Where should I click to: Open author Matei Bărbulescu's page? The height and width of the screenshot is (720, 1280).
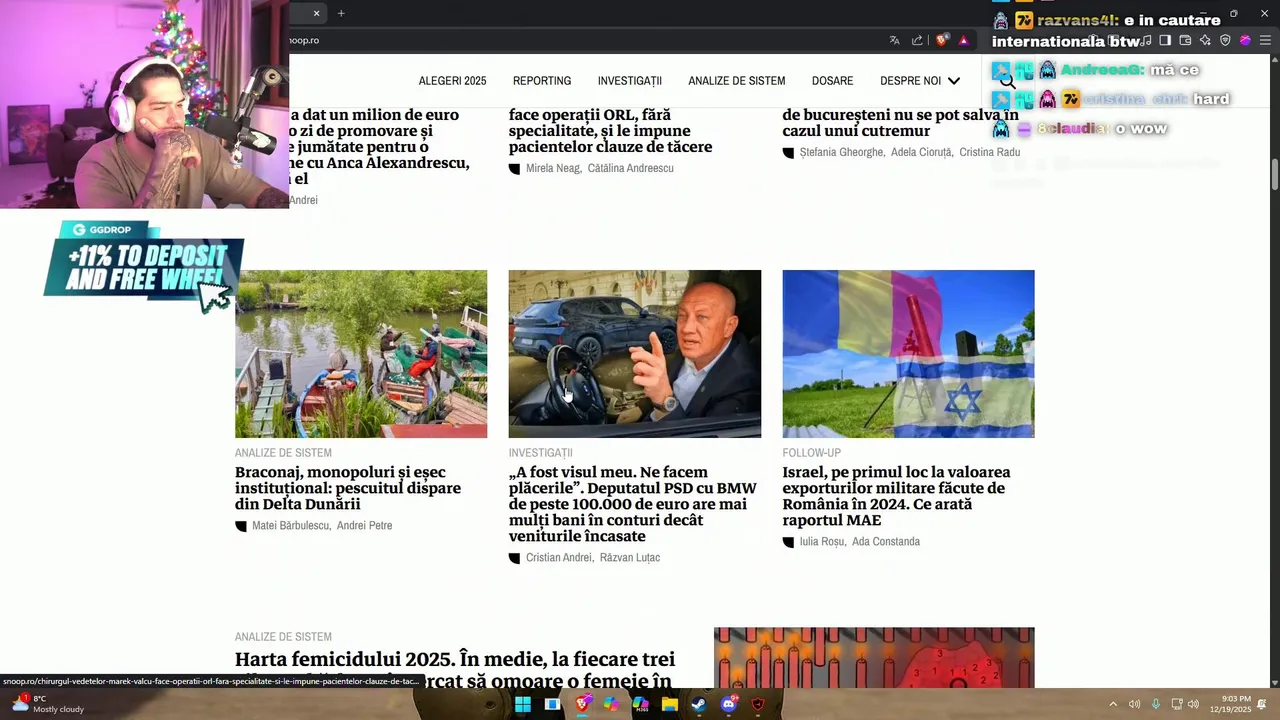tap(290, 526)
